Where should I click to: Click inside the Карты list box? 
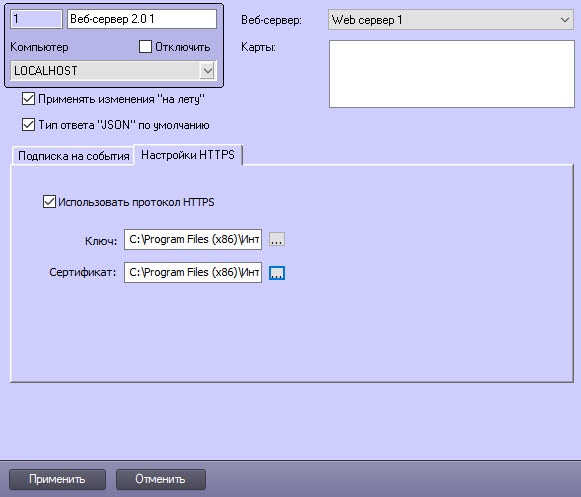pyautogui.click(x=452, y=74)
